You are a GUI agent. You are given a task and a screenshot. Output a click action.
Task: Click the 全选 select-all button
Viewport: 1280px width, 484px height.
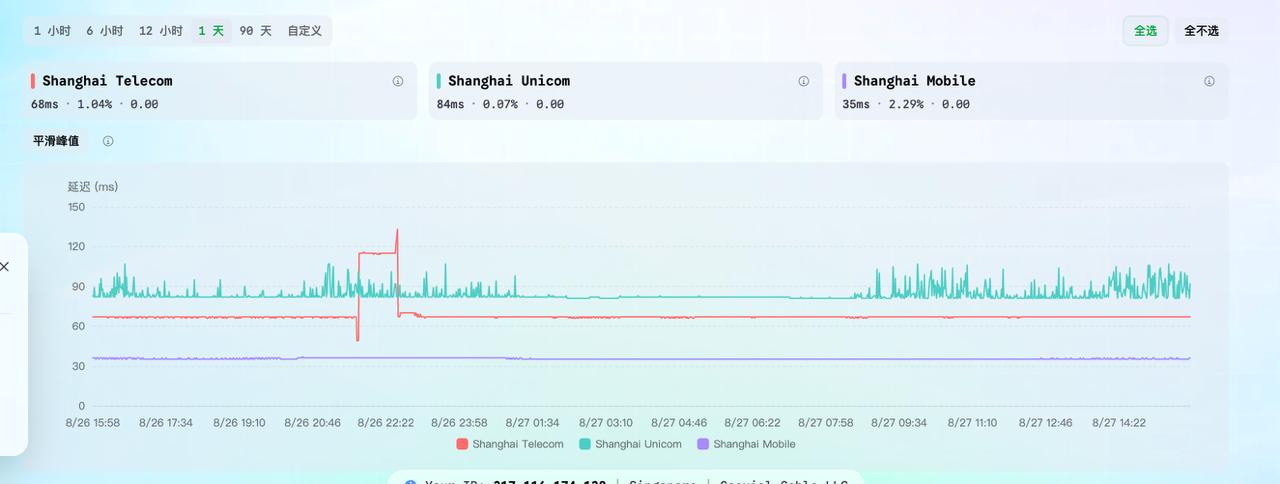click(1145, 31)
